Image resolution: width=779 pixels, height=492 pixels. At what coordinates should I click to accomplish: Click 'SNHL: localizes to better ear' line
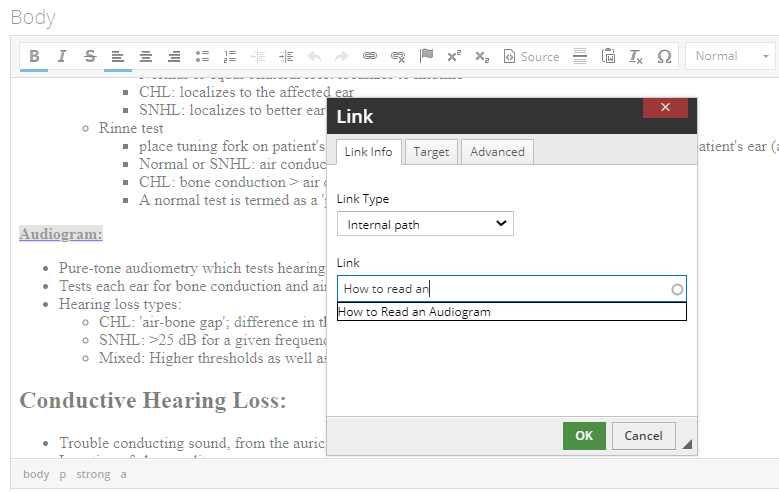[x=232, y=110]
